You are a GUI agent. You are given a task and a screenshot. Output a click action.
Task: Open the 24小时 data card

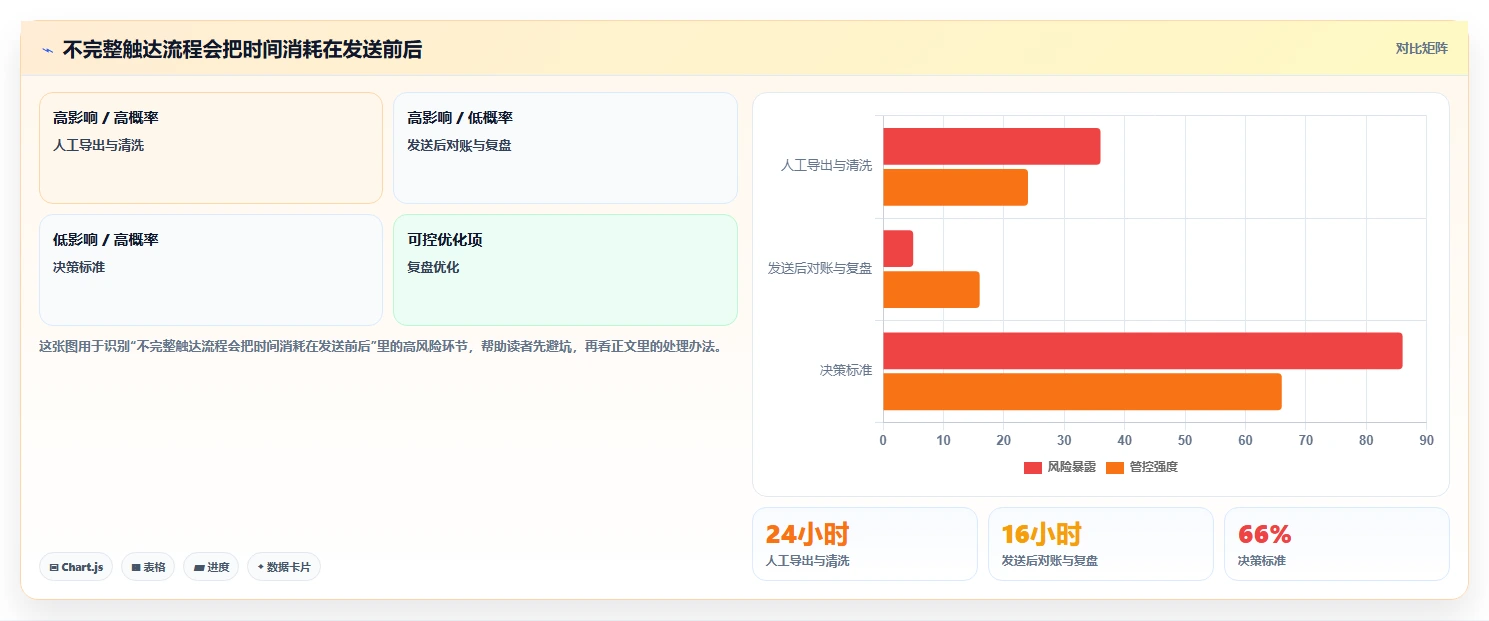pyautogui.click(x=864, y=544)
